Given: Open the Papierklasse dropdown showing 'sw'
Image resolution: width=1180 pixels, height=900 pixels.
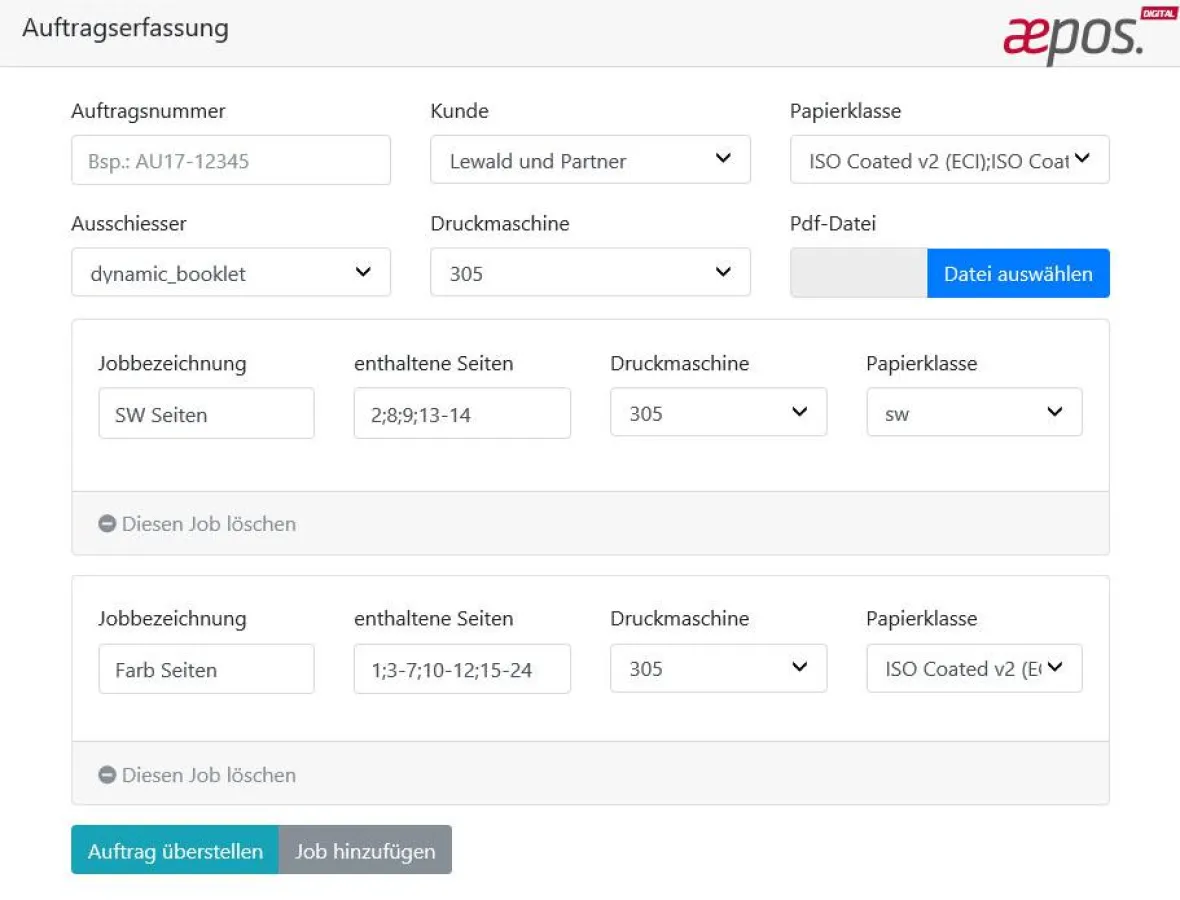Looking at the screenshot, I should click(974, 412).
